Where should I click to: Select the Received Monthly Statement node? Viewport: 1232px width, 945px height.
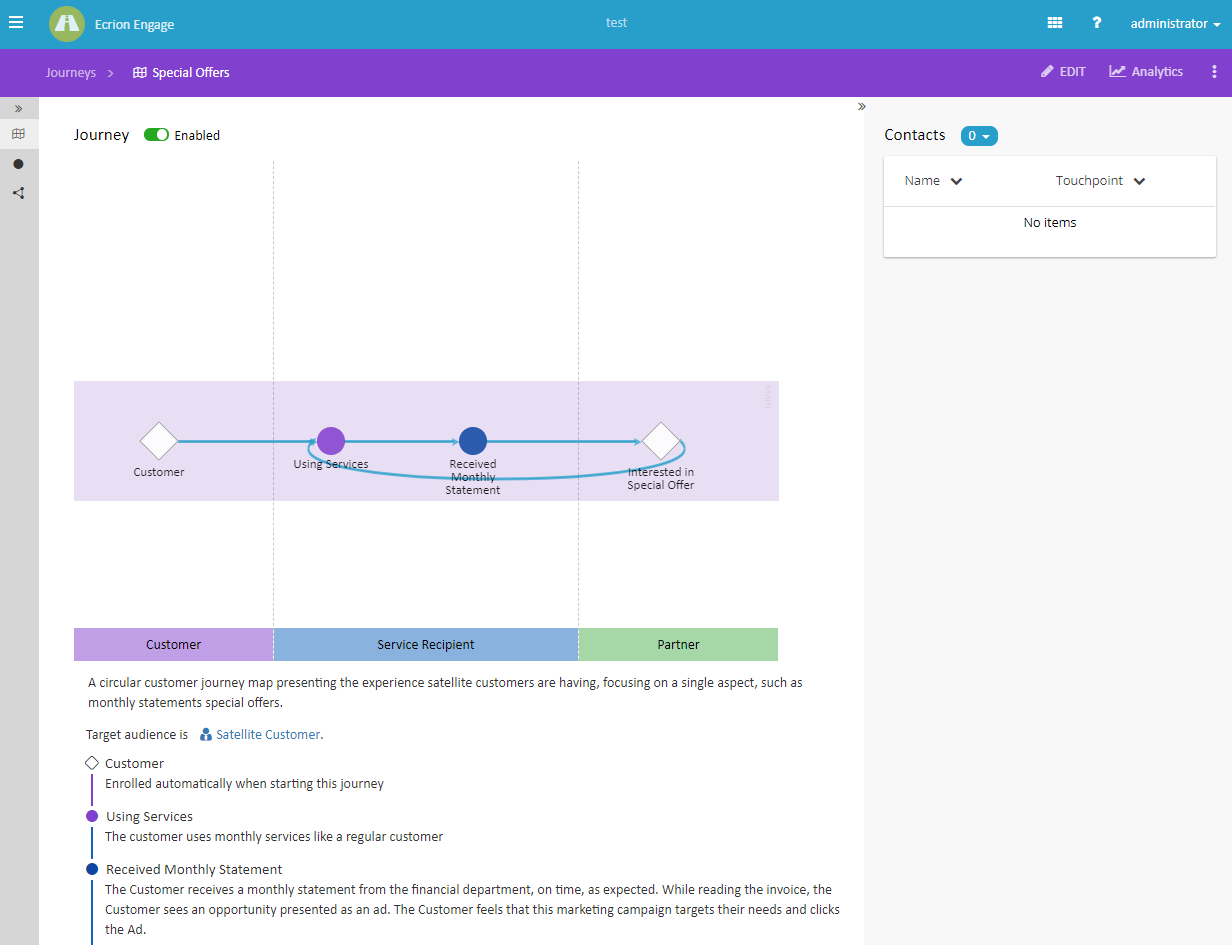click(472, 440)
